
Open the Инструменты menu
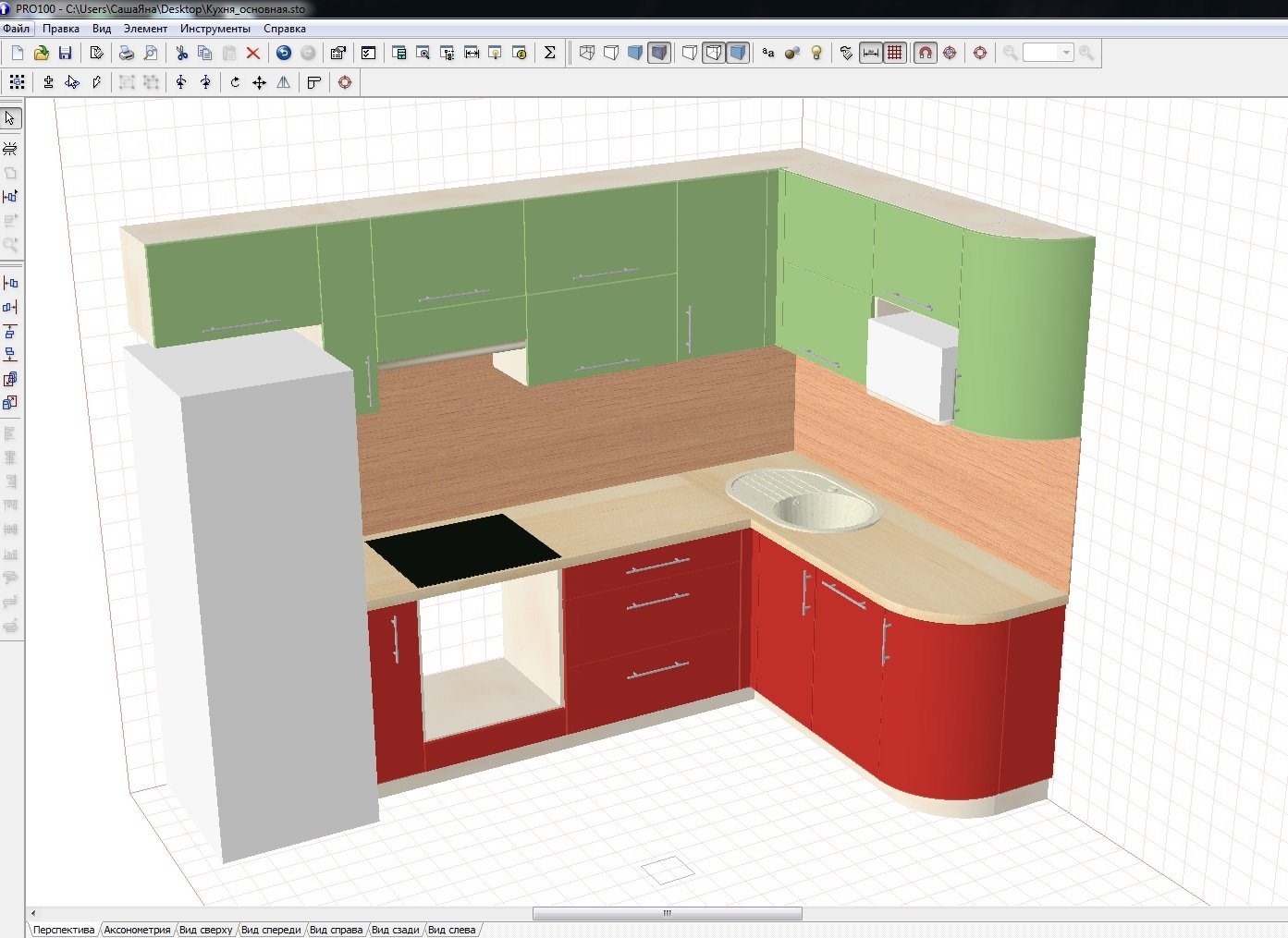click(x=215, y=29)
